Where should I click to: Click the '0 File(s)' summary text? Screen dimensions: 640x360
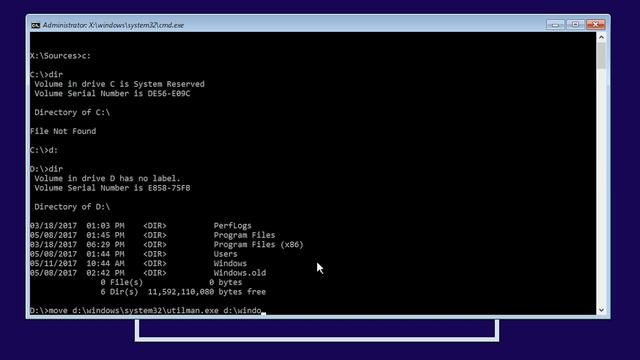tap(122, 282)
